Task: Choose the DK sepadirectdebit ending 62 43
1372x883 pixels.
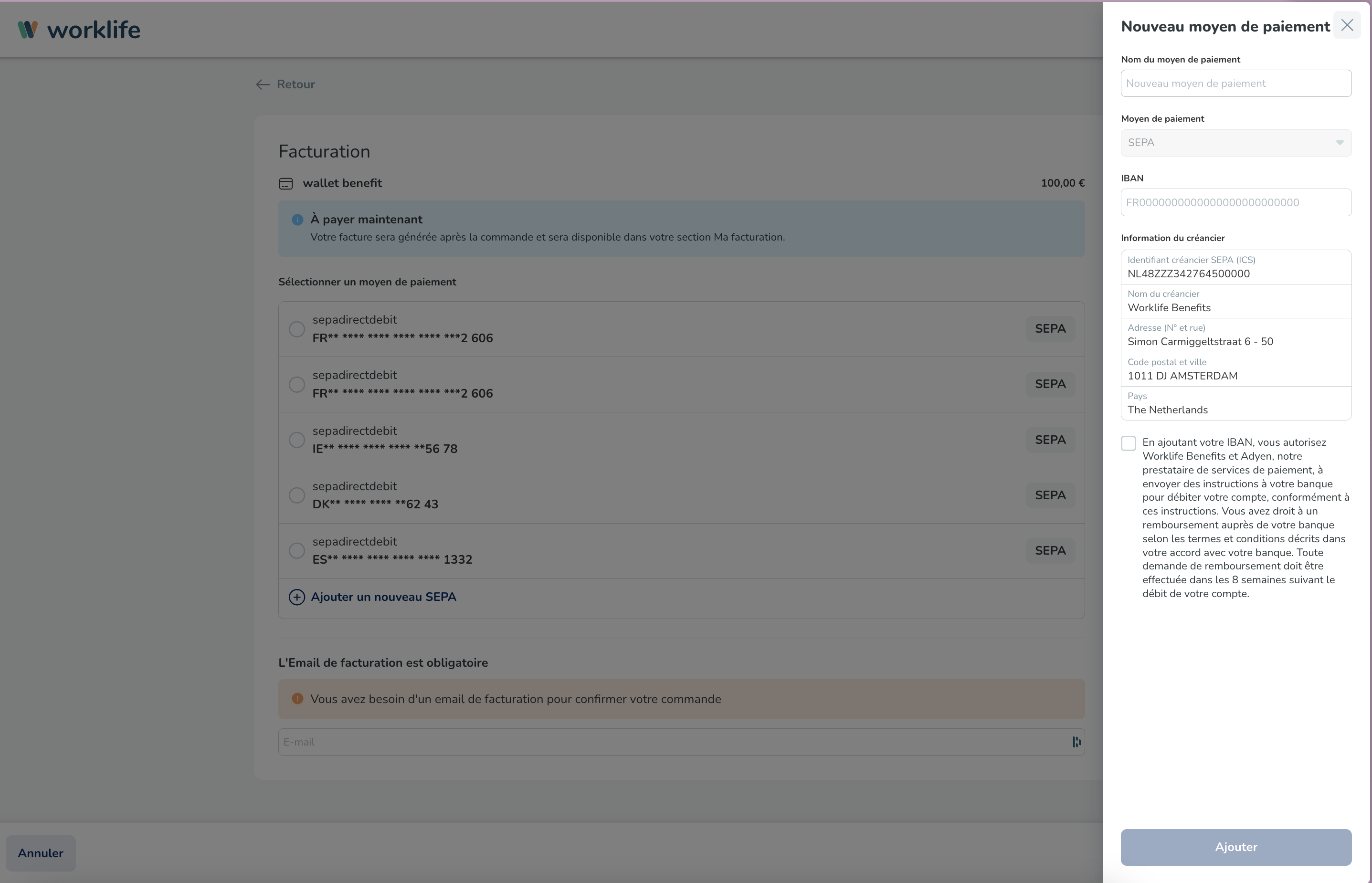Action: (296, 495)
